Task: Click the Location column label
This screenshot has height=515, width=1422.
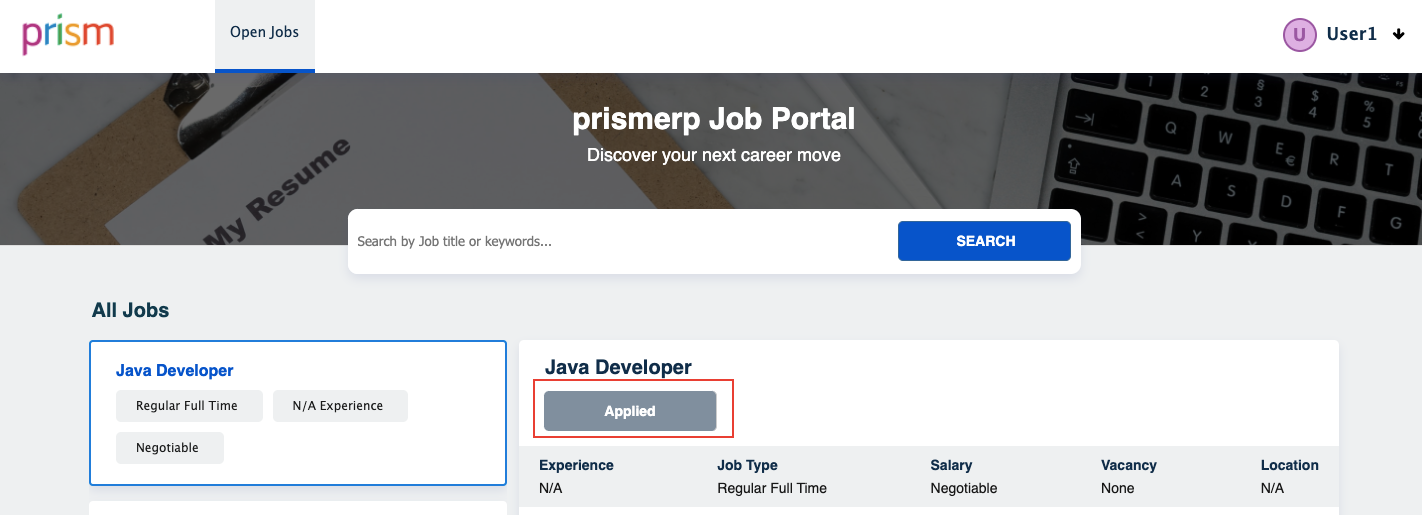Action: (x=1289, y=465)
